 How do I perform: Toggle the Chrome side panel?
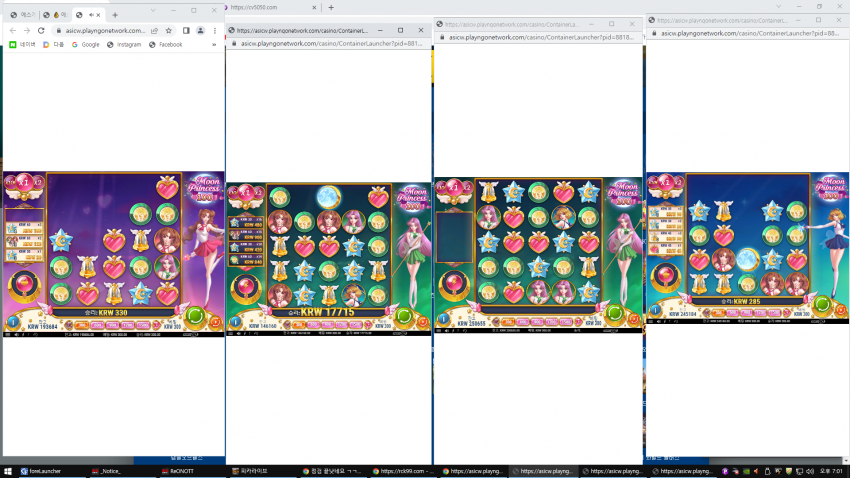point(186,31)
